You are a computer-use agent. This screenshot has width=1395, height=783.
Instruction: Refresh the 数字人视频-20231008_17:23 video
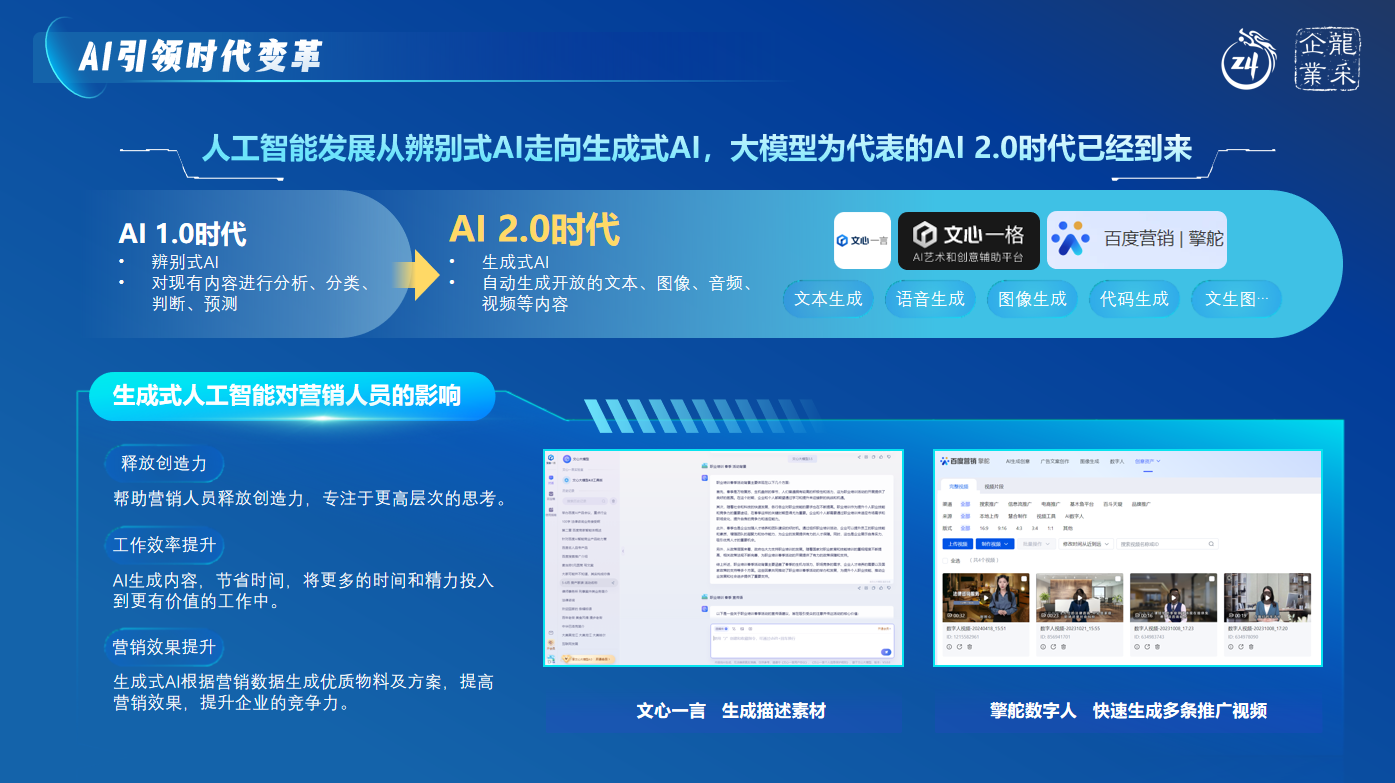coord(1148,647)
